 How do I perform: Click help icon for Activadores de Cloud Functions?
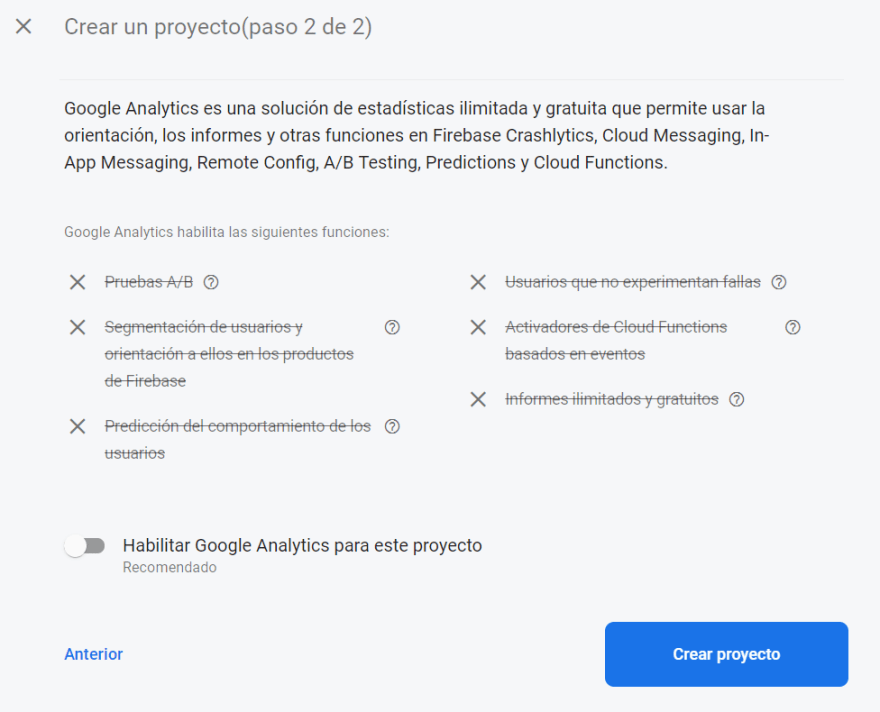click(x=793, y=327)
